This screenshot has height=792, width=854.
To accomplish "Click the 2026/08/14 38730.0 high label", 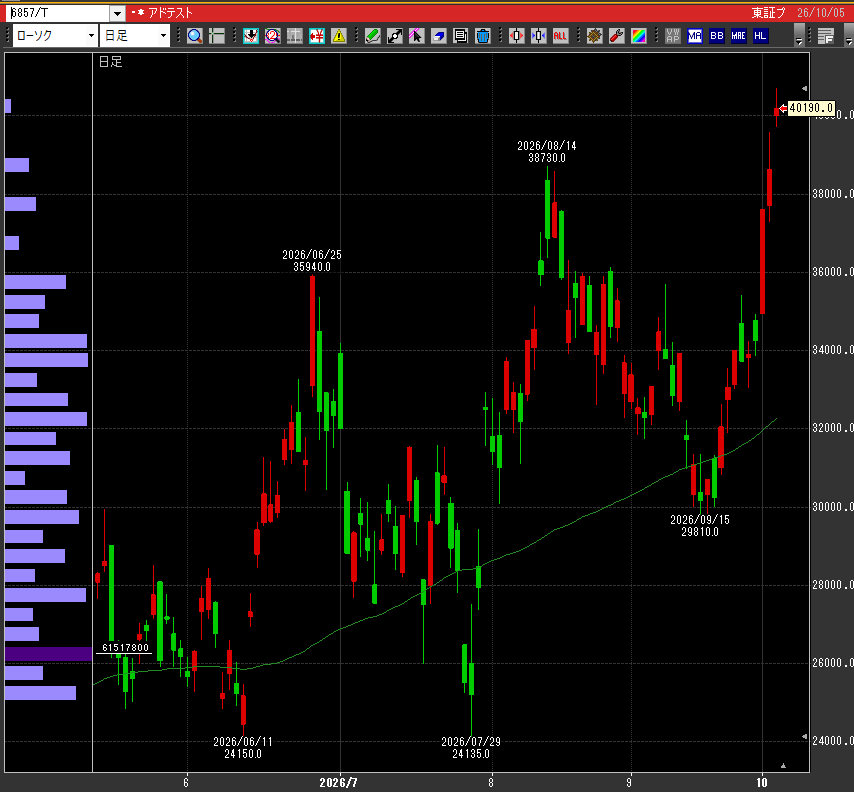I will (546, 151).
